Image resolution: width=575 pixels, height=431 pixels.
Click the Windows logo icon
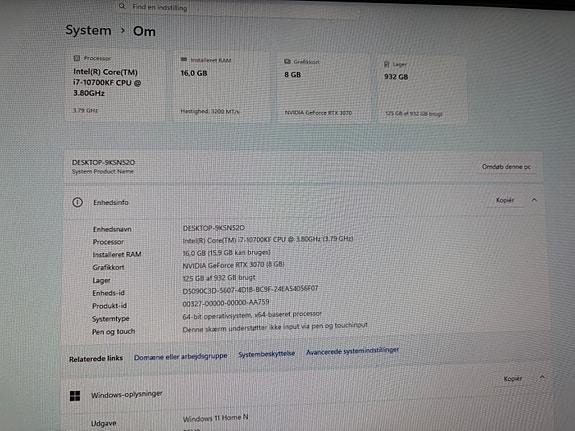pyautogui.click(x=75, y=396)
